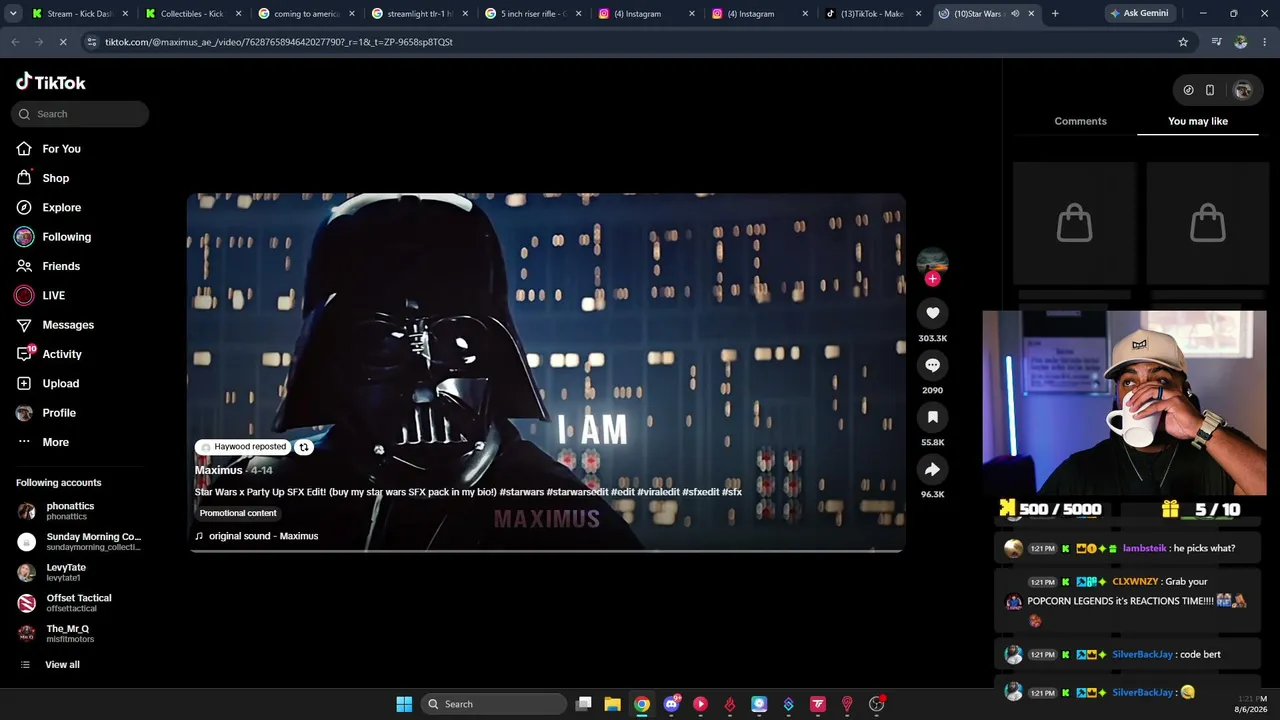The height and width of the screenshot is (720, 1280).
Task: Open the TikTok logo home link
Action: (51, 82)
